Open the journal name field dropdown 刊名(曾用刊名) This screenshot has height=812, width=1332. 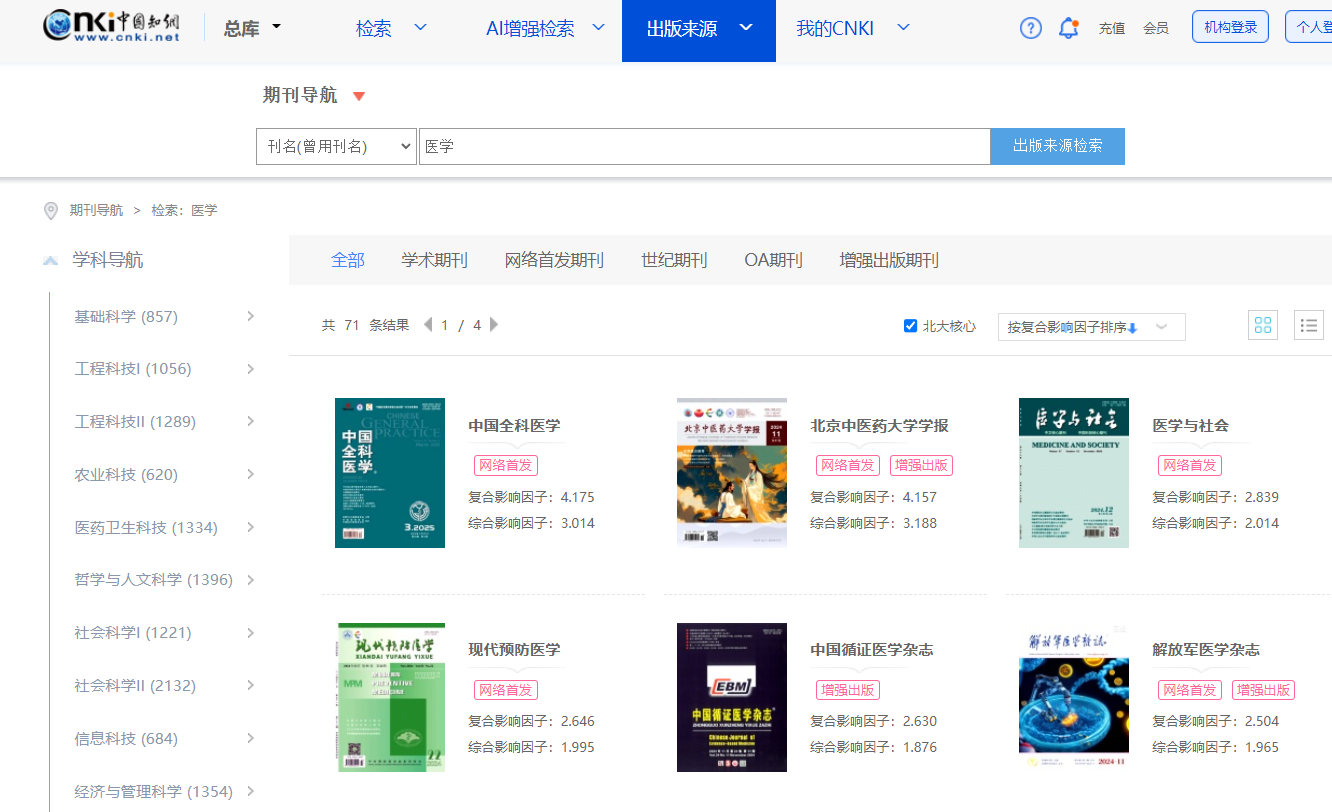(x=335, y=146)
